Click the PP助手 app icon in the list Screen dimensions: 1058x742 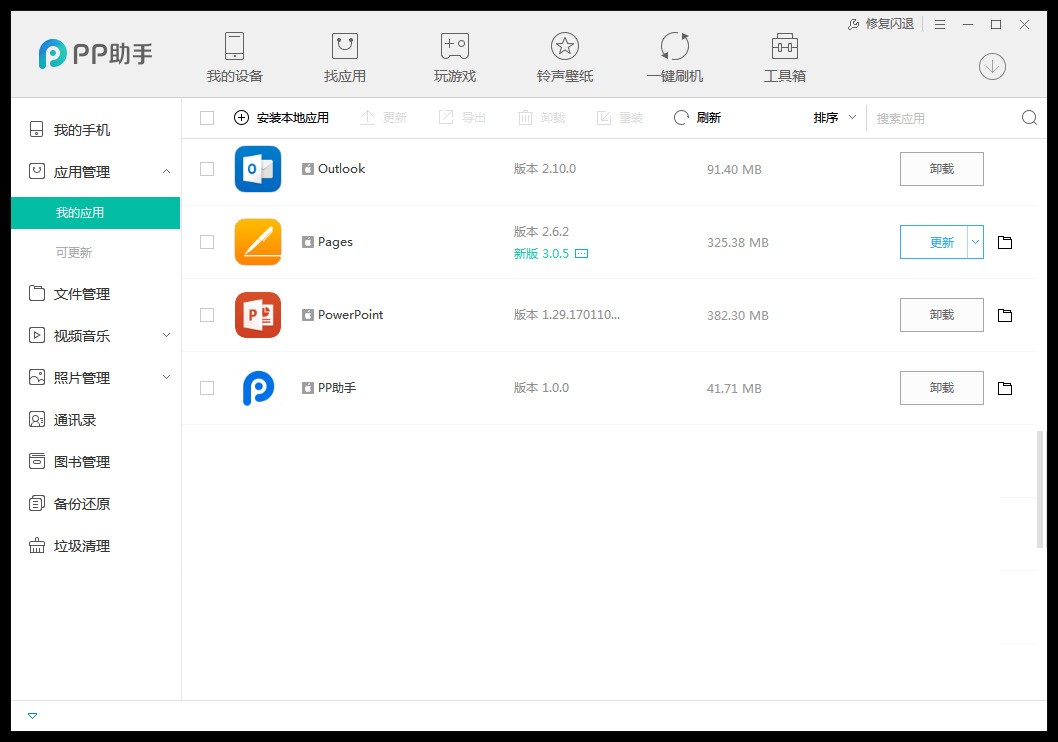[258, 388]
